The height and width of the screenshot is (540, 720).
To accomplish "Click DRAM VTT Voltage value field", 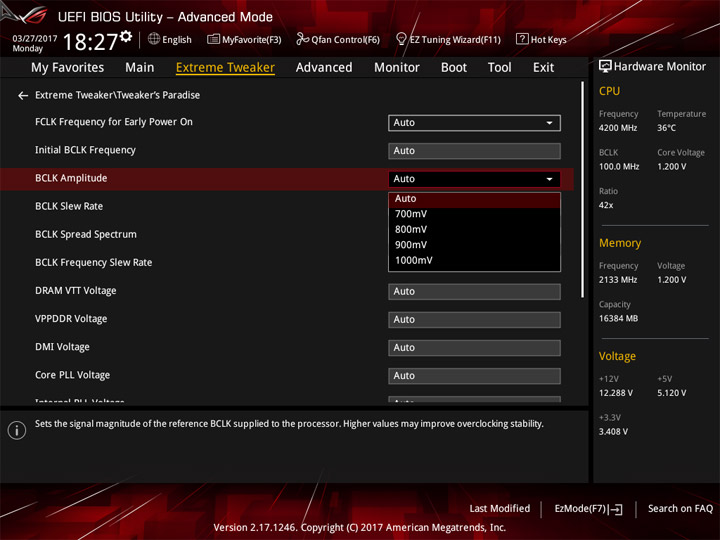I will click(474, 292).
